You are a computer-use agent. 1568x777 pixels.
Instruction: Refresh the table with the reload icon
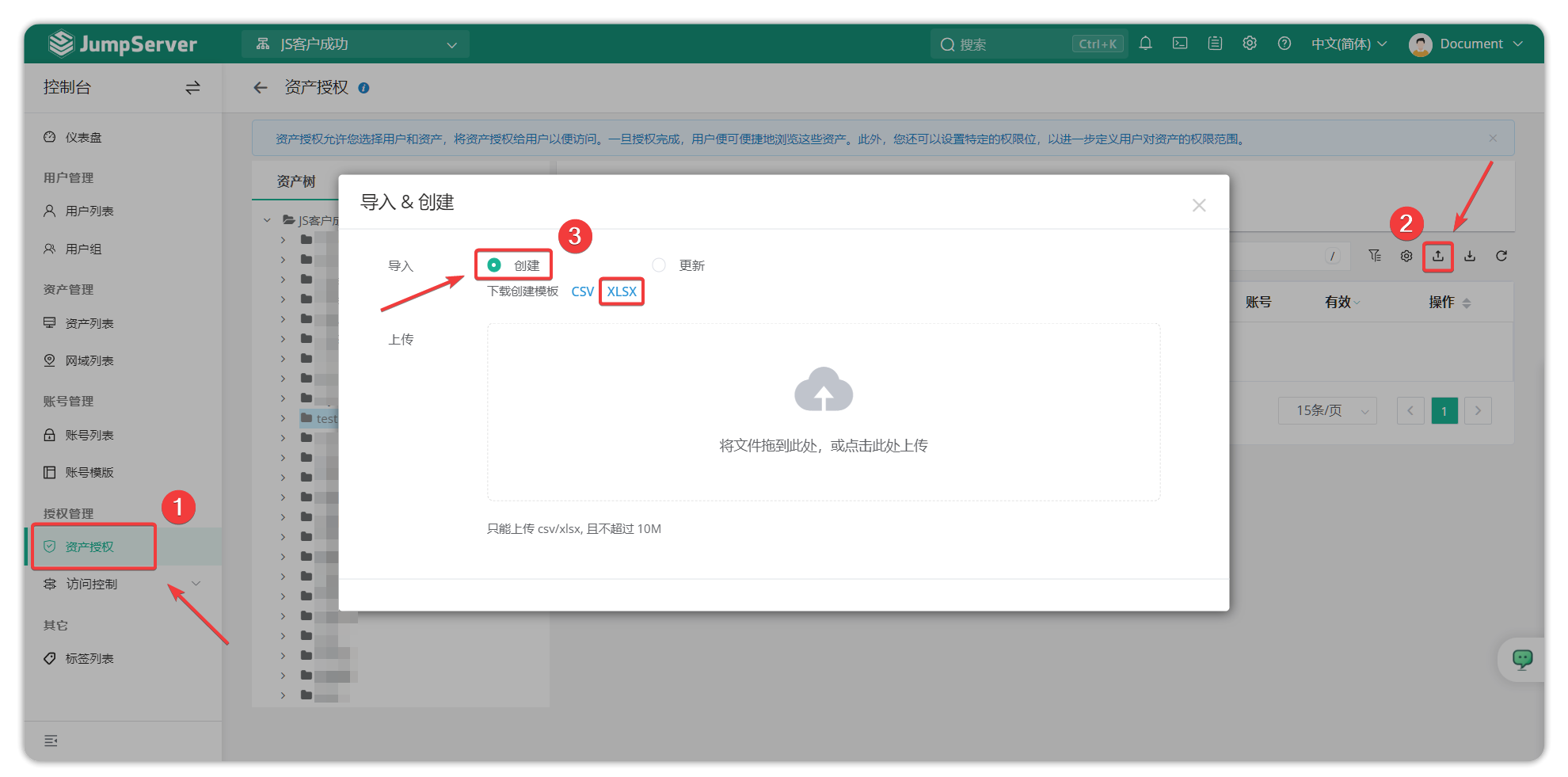tap(1501, 256)
